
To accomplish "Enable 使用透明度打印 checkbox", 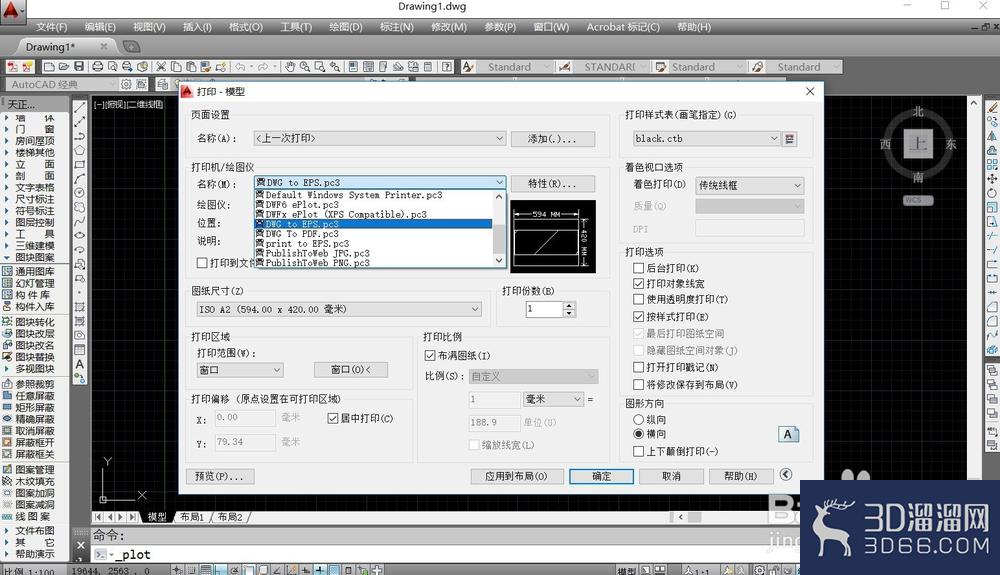I will point(638,299).
